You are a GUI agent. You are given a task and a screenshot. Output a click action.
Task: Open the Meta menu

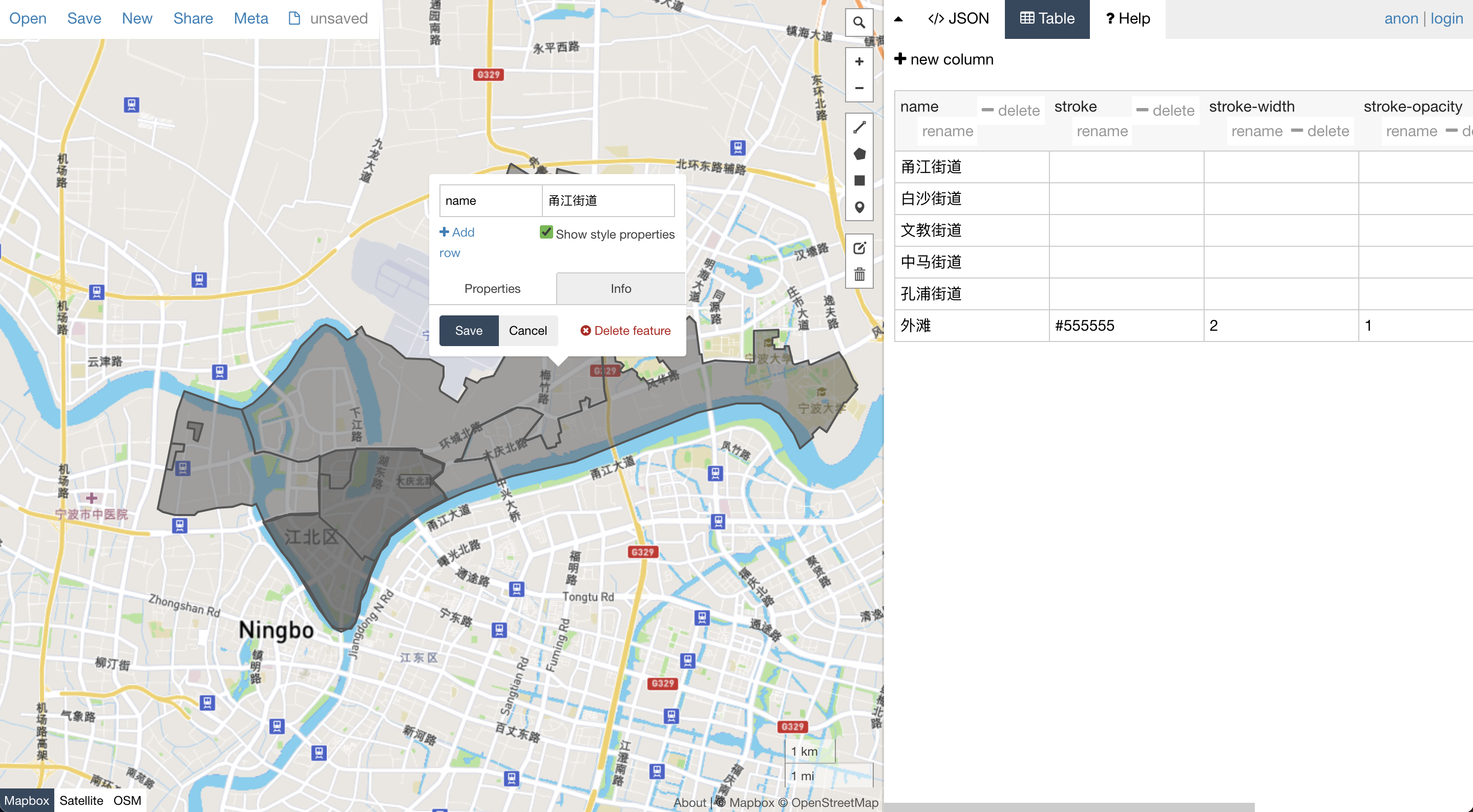pyautogui.click(x=250, y=18)
